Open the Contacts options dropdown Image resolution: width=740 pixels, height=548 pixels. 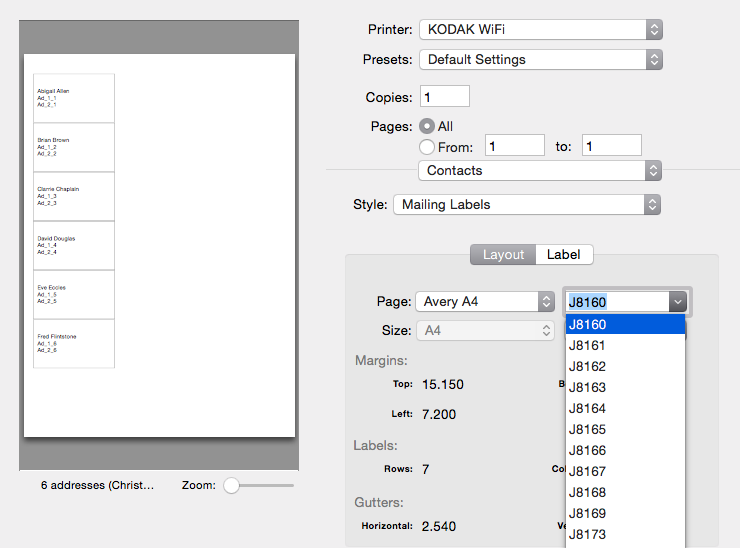tap(540, 171)
